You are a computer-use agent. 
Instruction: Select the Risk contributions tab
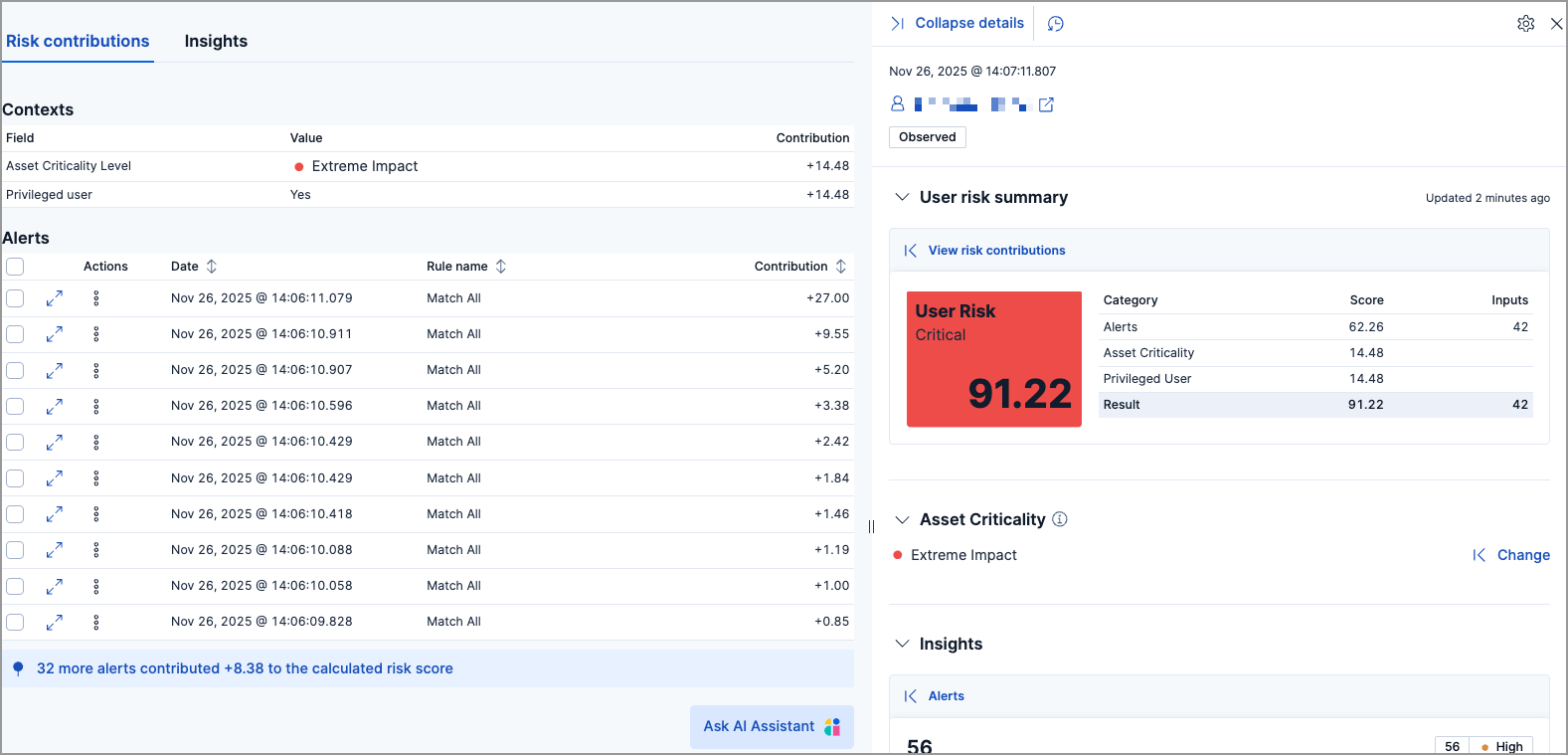78,41
